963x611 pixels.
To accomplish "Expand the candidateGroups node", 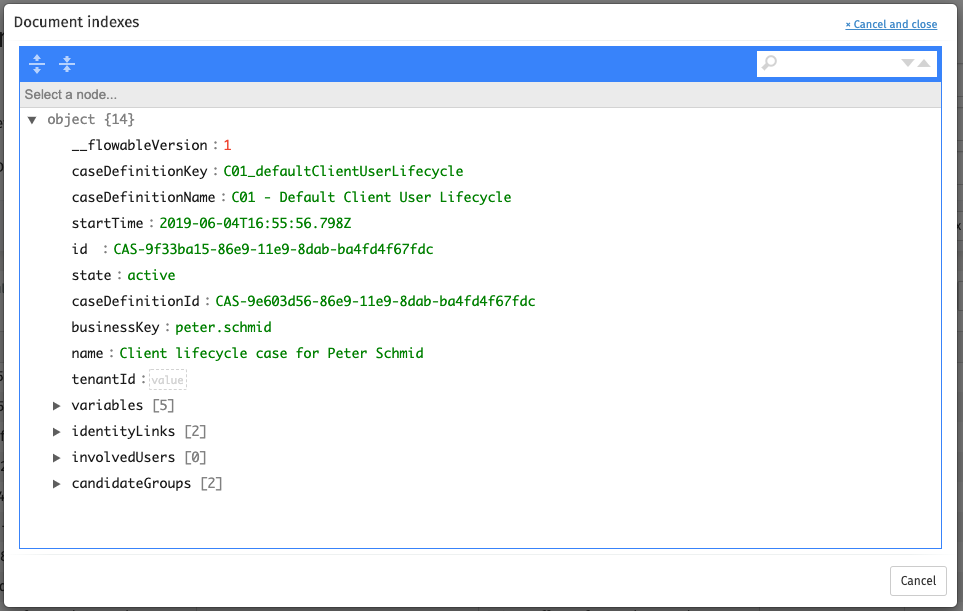I will click(x=57, y=483).
